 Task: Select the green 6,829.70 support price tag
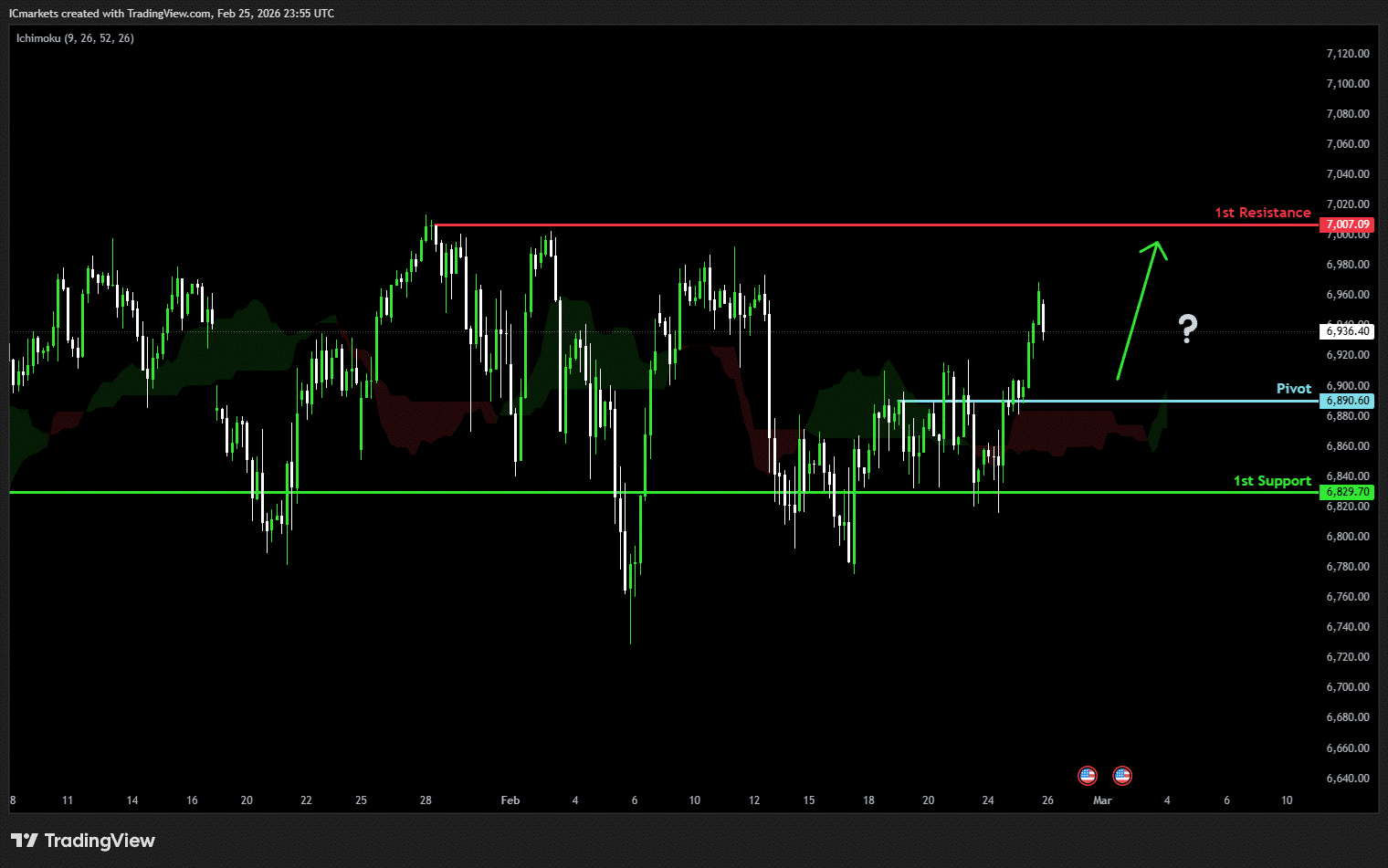coord(1347,492)
